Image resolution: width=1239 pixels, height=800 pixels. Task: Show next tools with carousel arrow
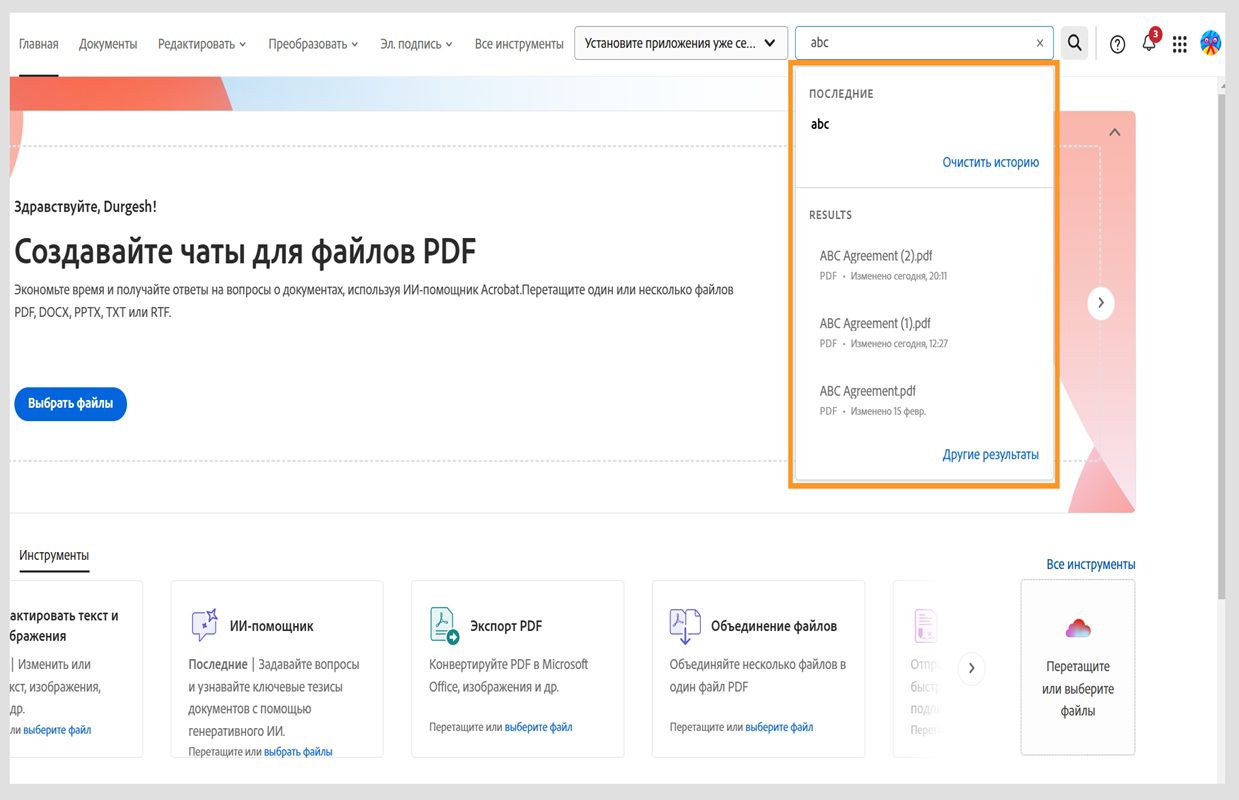(972, 669)
